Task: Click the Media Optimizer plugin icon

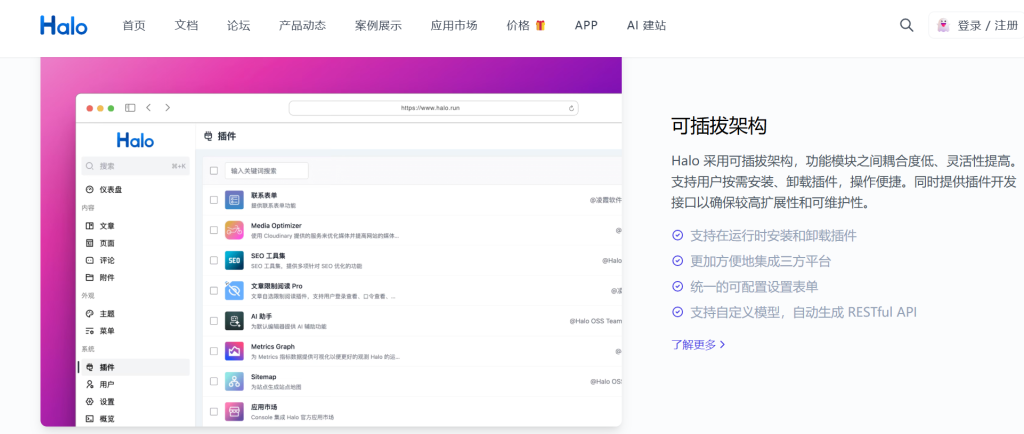Action: click(234, 230)
